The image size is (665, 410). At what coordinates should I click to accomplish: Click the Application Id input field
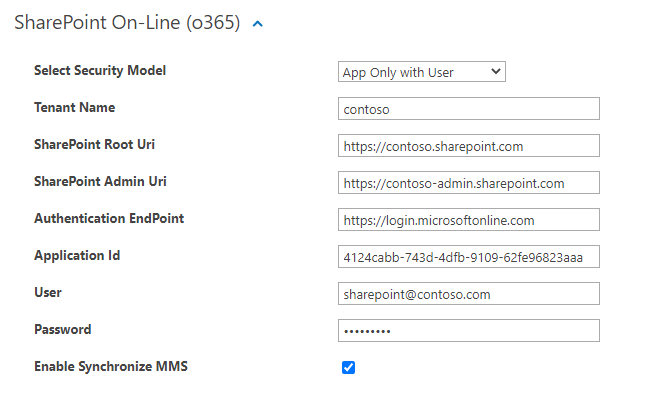468,257
